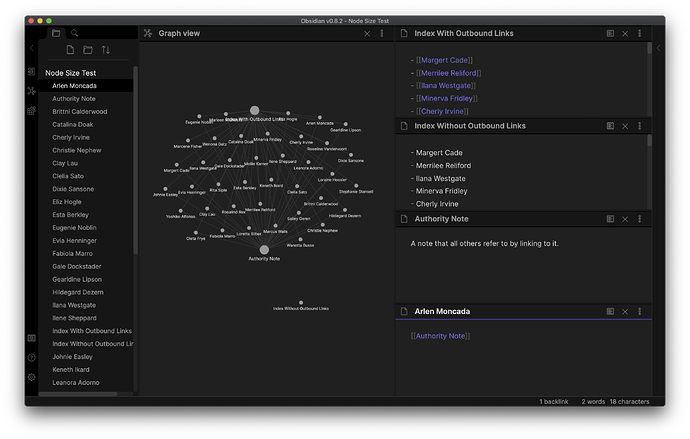Toggle preview mode for the Arlen Moncada pane
This screenshot has width=690, height=439.
pyautogui.click(x=610, y=311)
